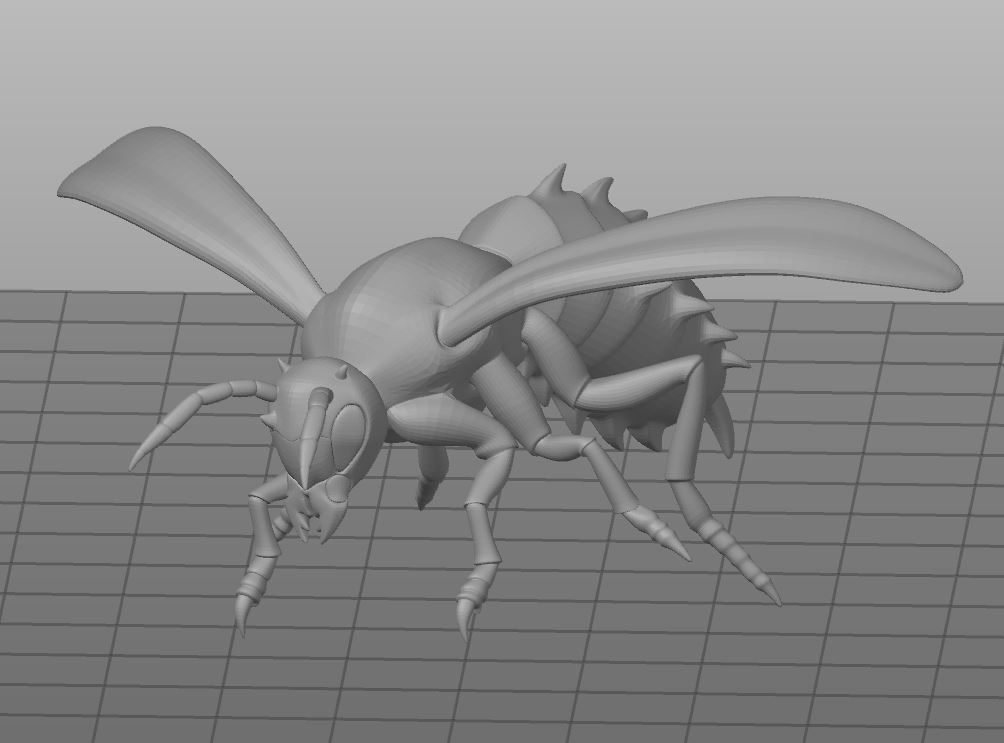This screenshot has width=1004, height=743.
Task: Click the oval compound eye on head
Action: click(348, 436)
